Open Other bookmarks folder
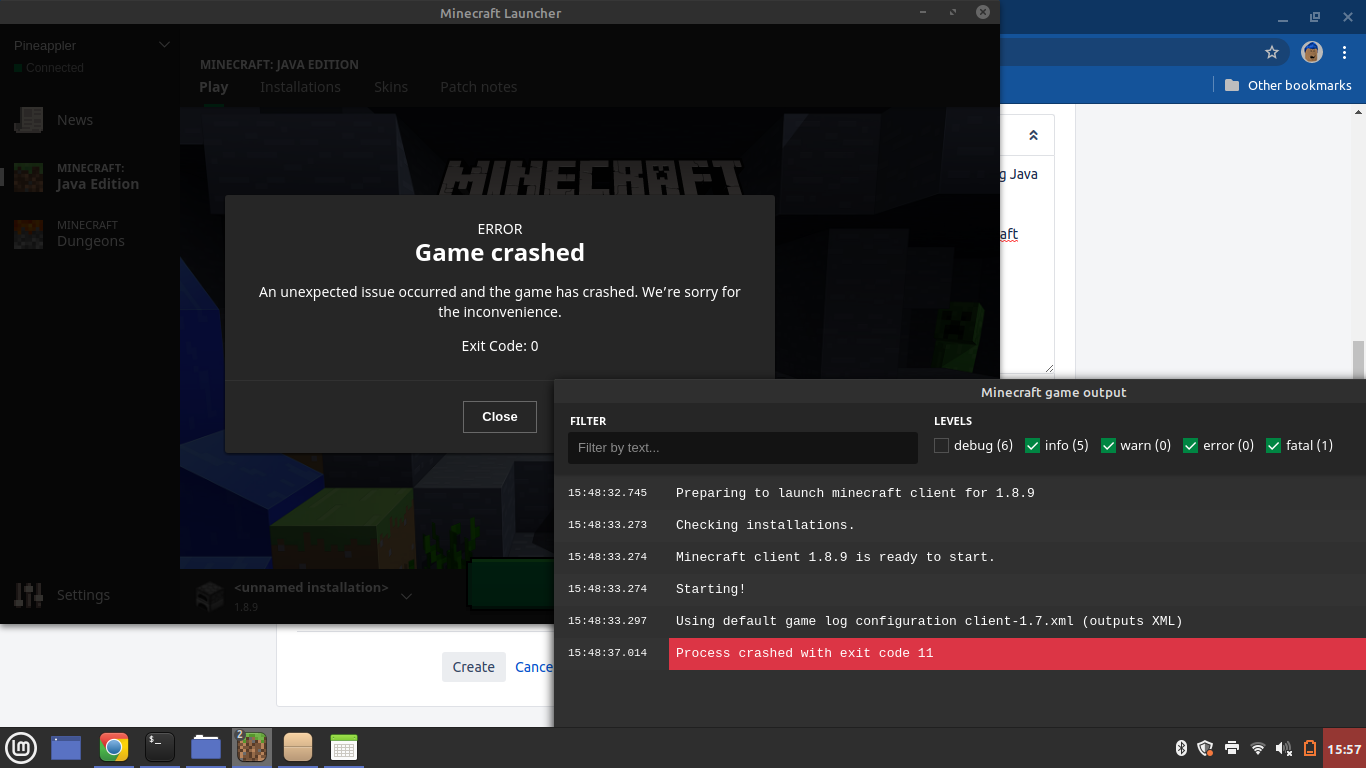 point(1288,85)
